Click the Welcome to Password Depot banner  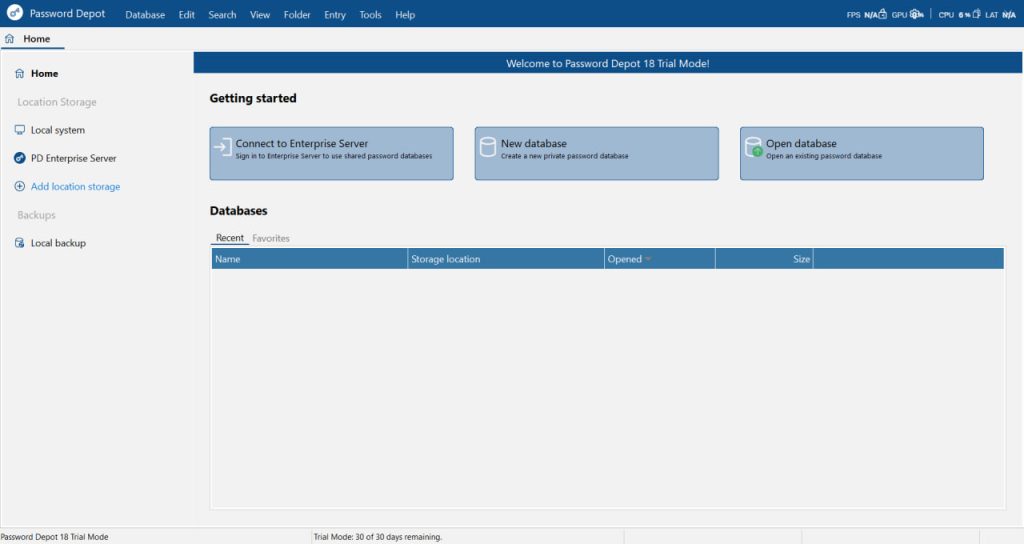pyautogui.click(x=607, y=63)
